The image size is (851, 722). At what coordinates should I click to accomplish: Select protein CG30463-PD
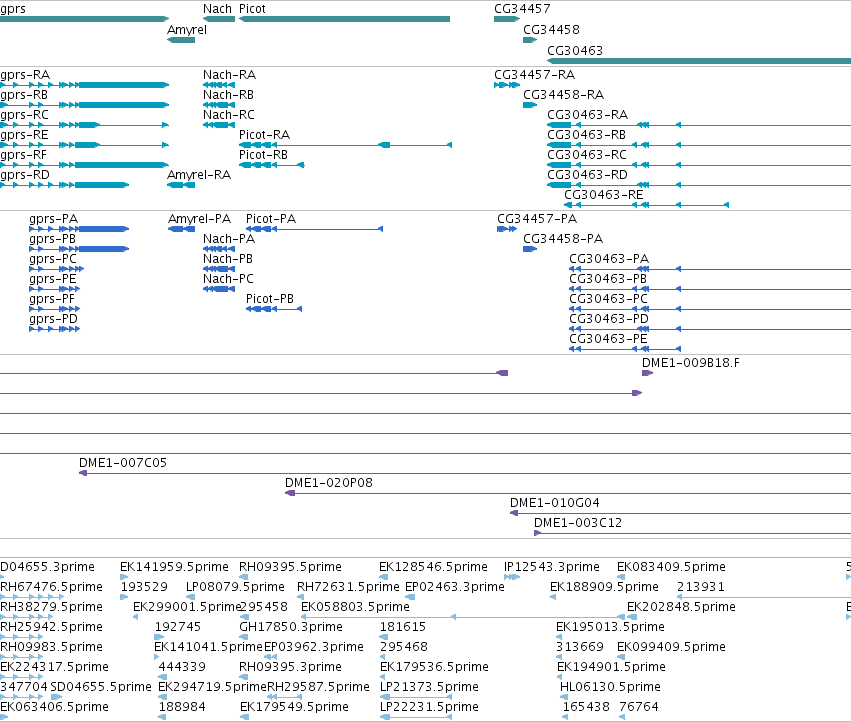710,329
